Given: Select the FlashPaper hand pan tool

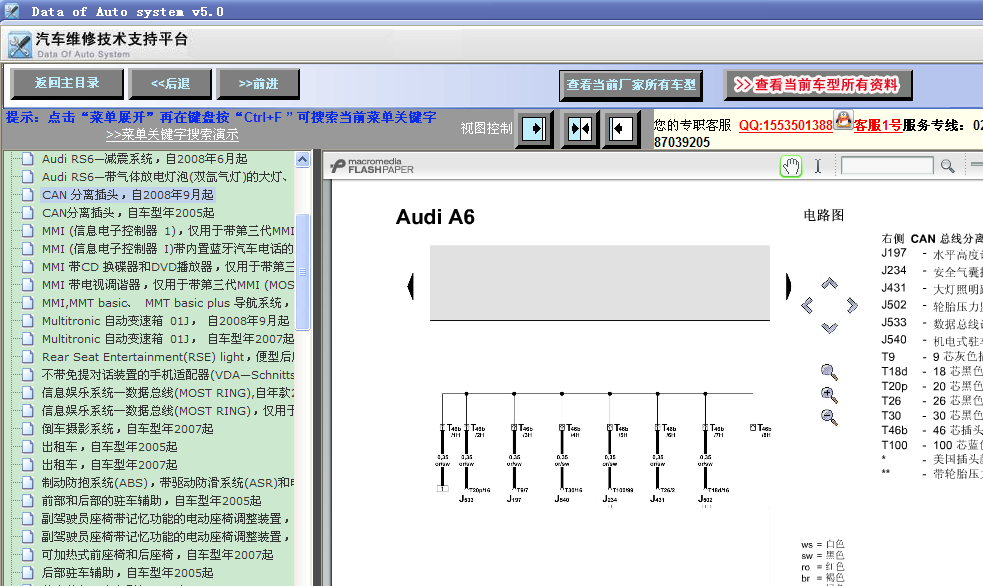Looking at the screenshot, I should point(791,166).
